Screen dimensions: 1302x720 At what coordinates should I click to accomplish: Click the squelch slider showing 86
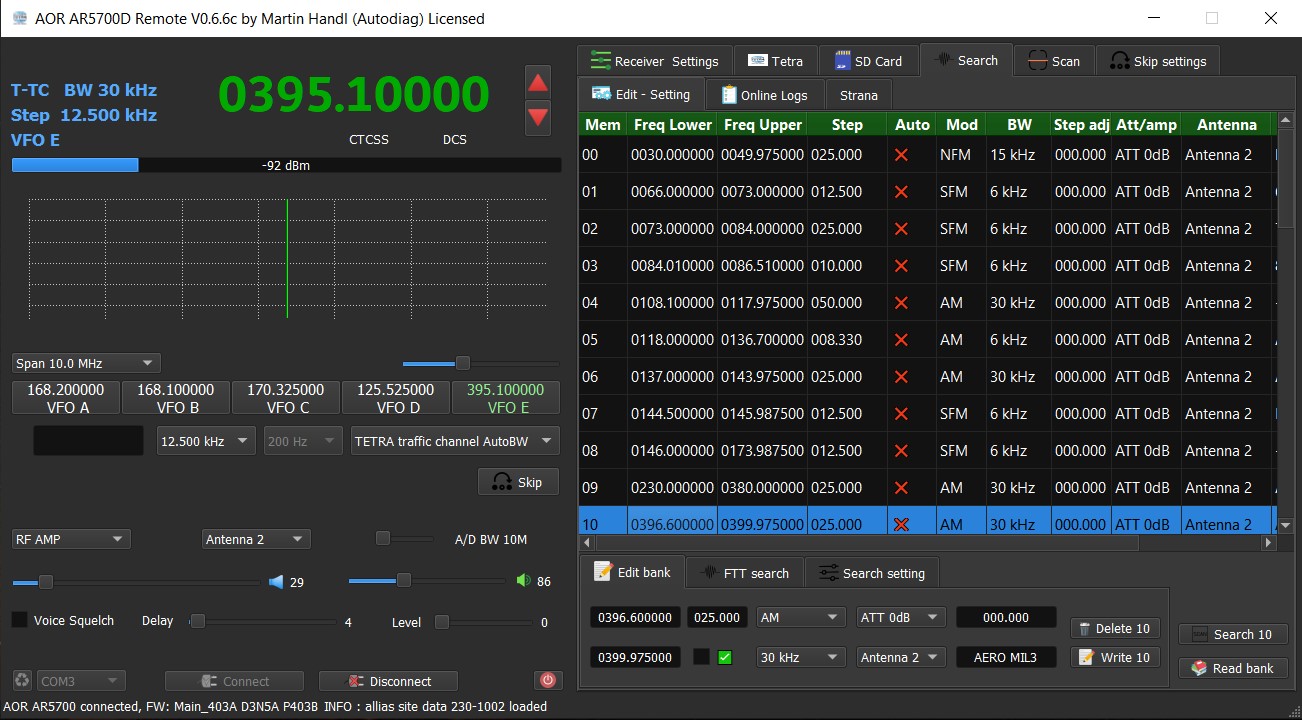(428, 580)
